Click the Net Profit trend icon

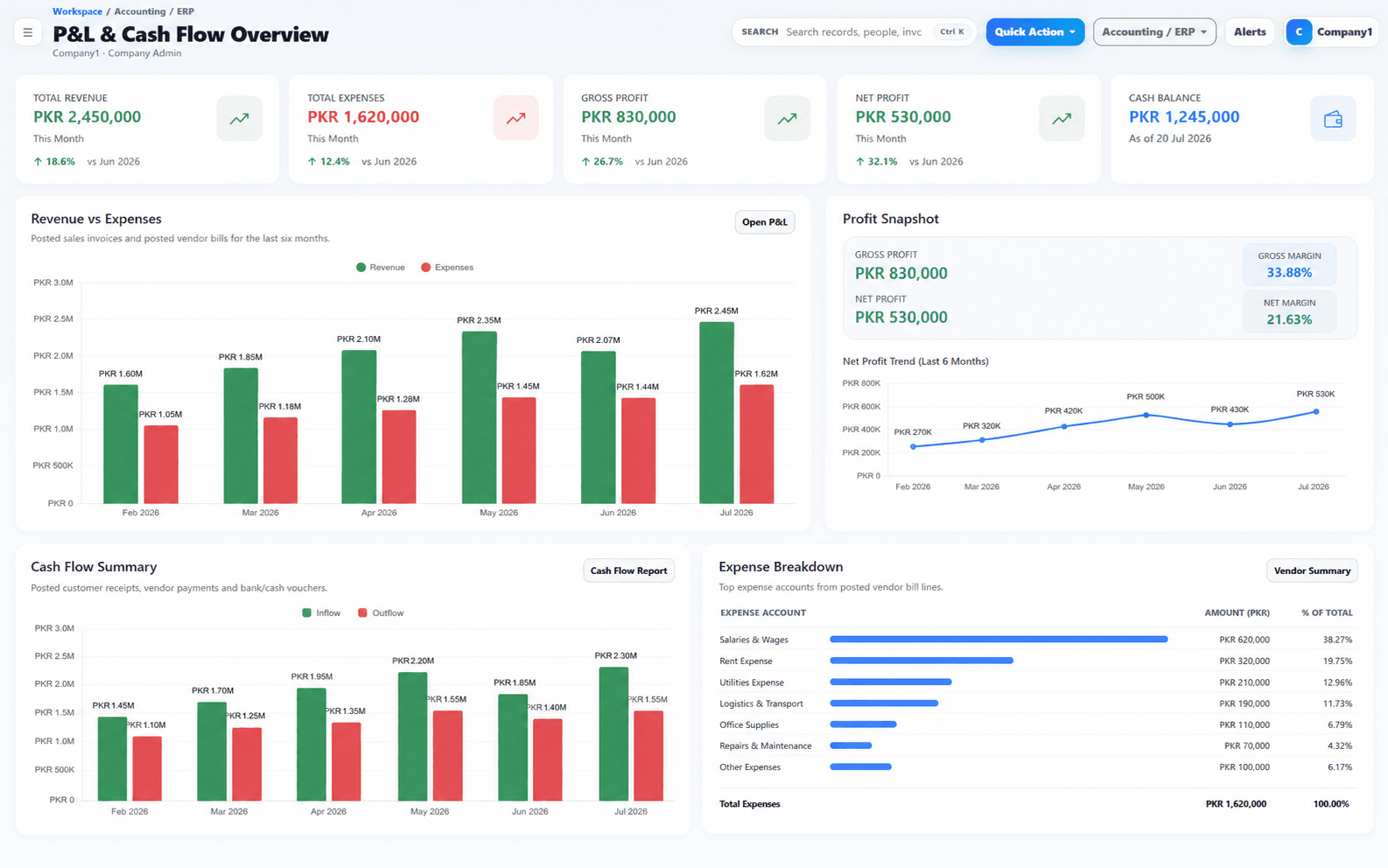[1062, 118]
